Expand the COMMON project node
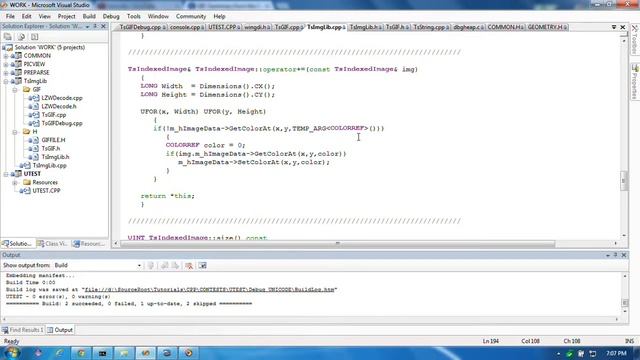Image resolution: width=640 pixels, height=360 pixels. 6,56
